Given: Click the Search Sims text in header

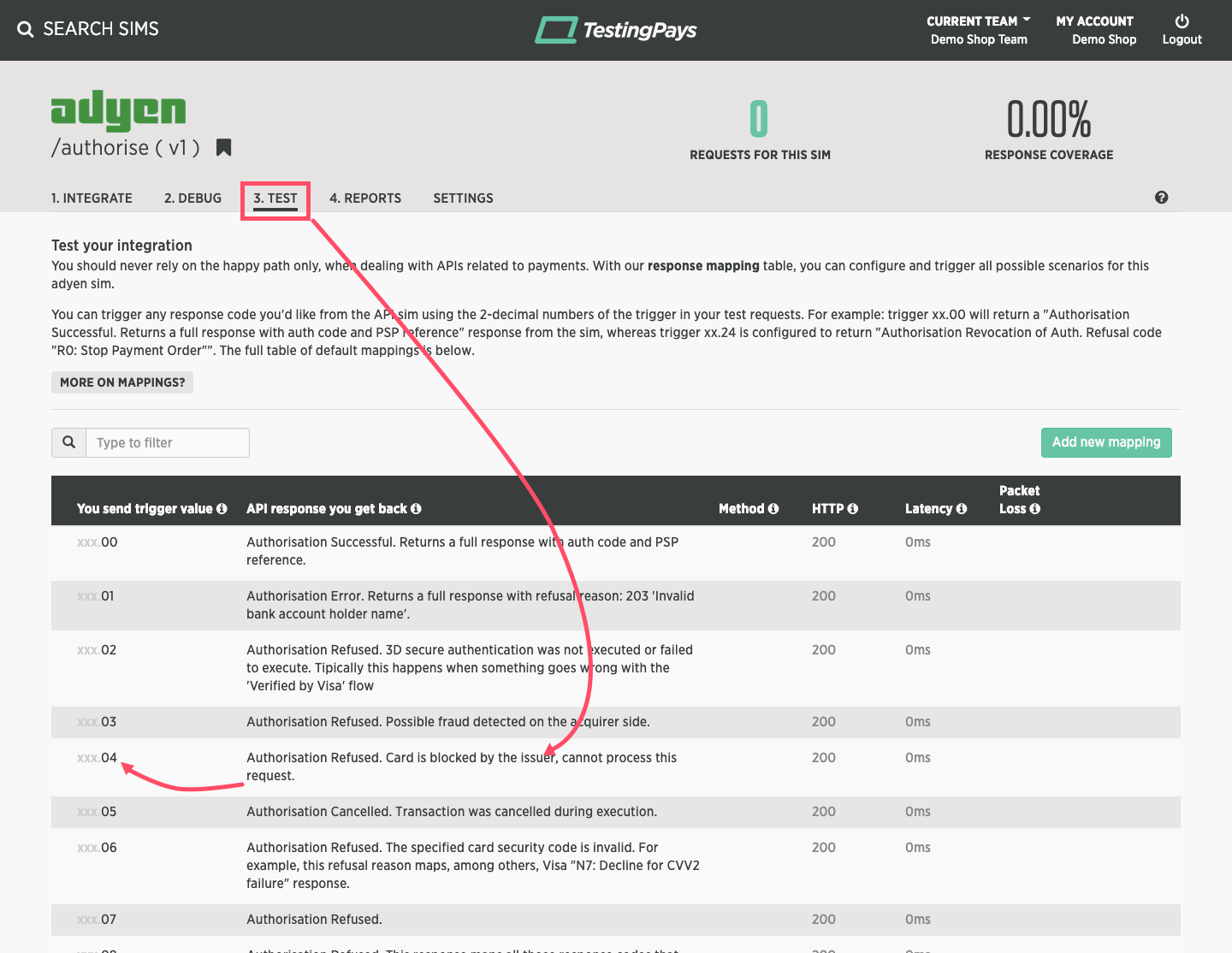Looking at the screenshot, I should click(x=101, y=29).
